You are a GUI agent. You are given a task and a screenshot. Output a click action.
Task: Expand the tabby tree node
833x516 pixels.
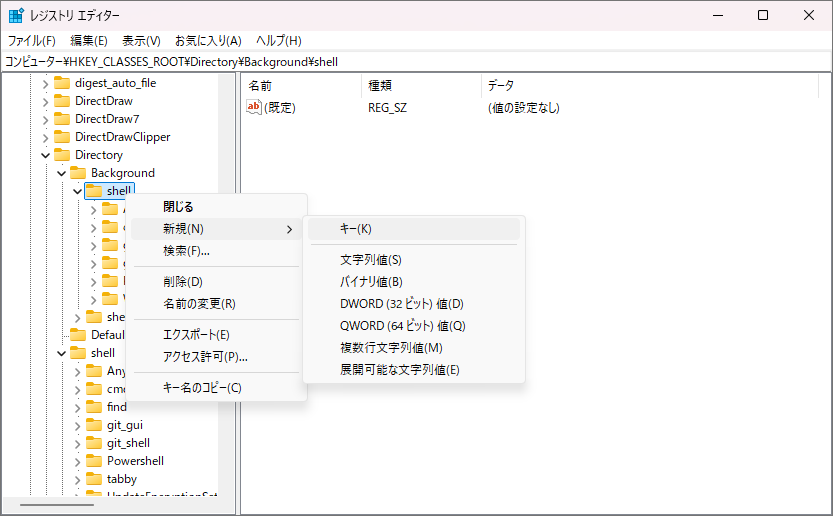click(78, 480)
